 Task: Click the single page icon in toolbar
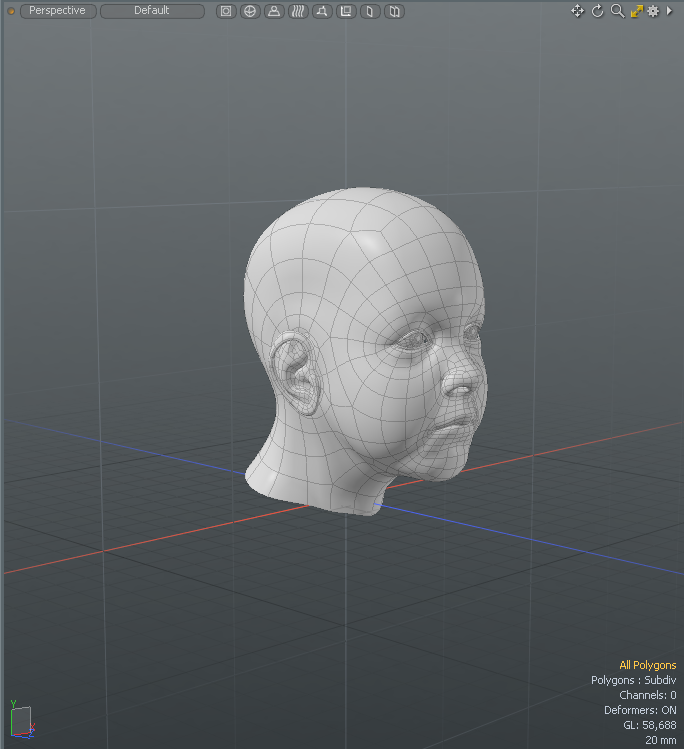click(x=370, y=11)
